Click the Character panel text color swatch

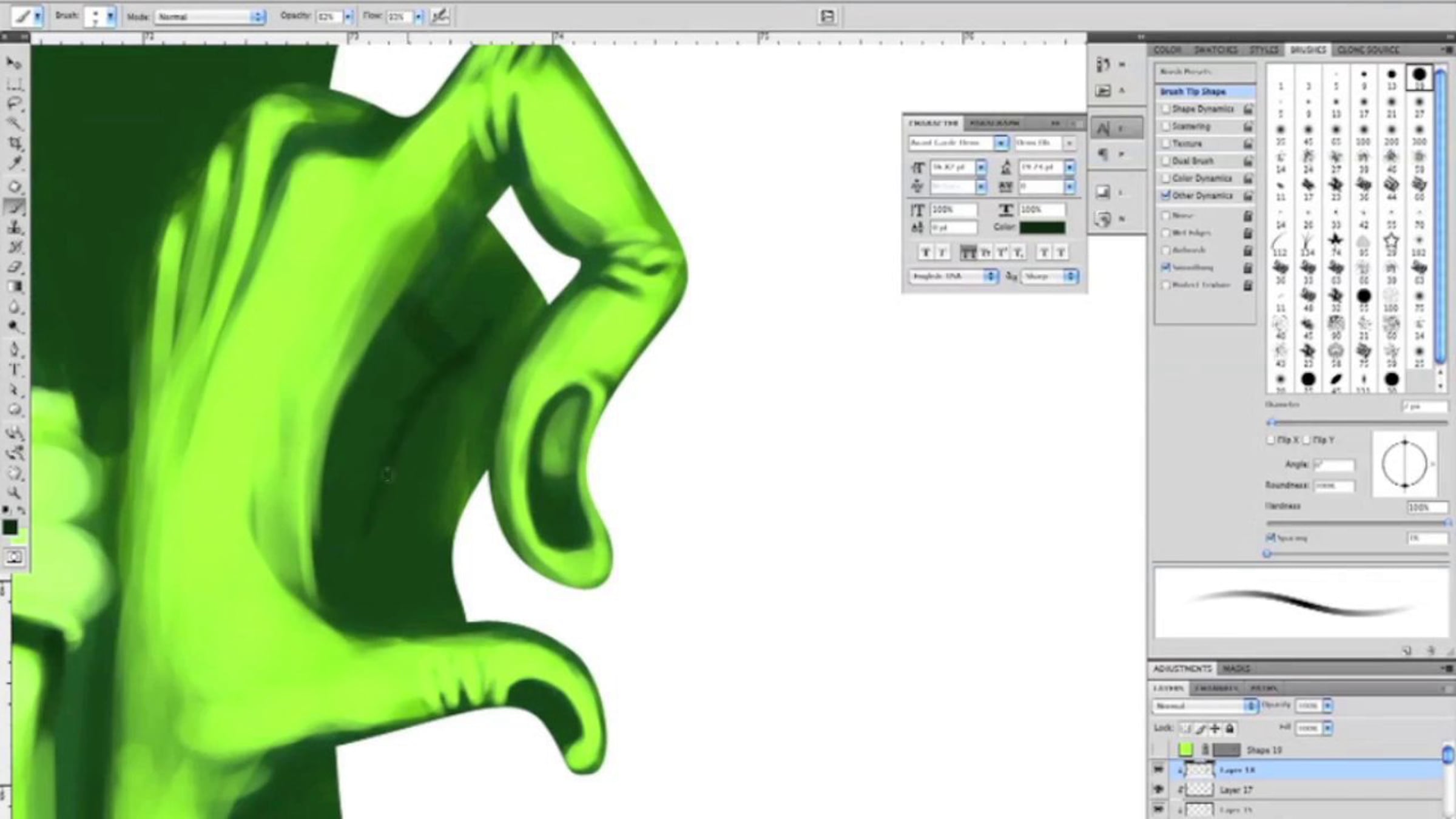tap(1042, 227)
